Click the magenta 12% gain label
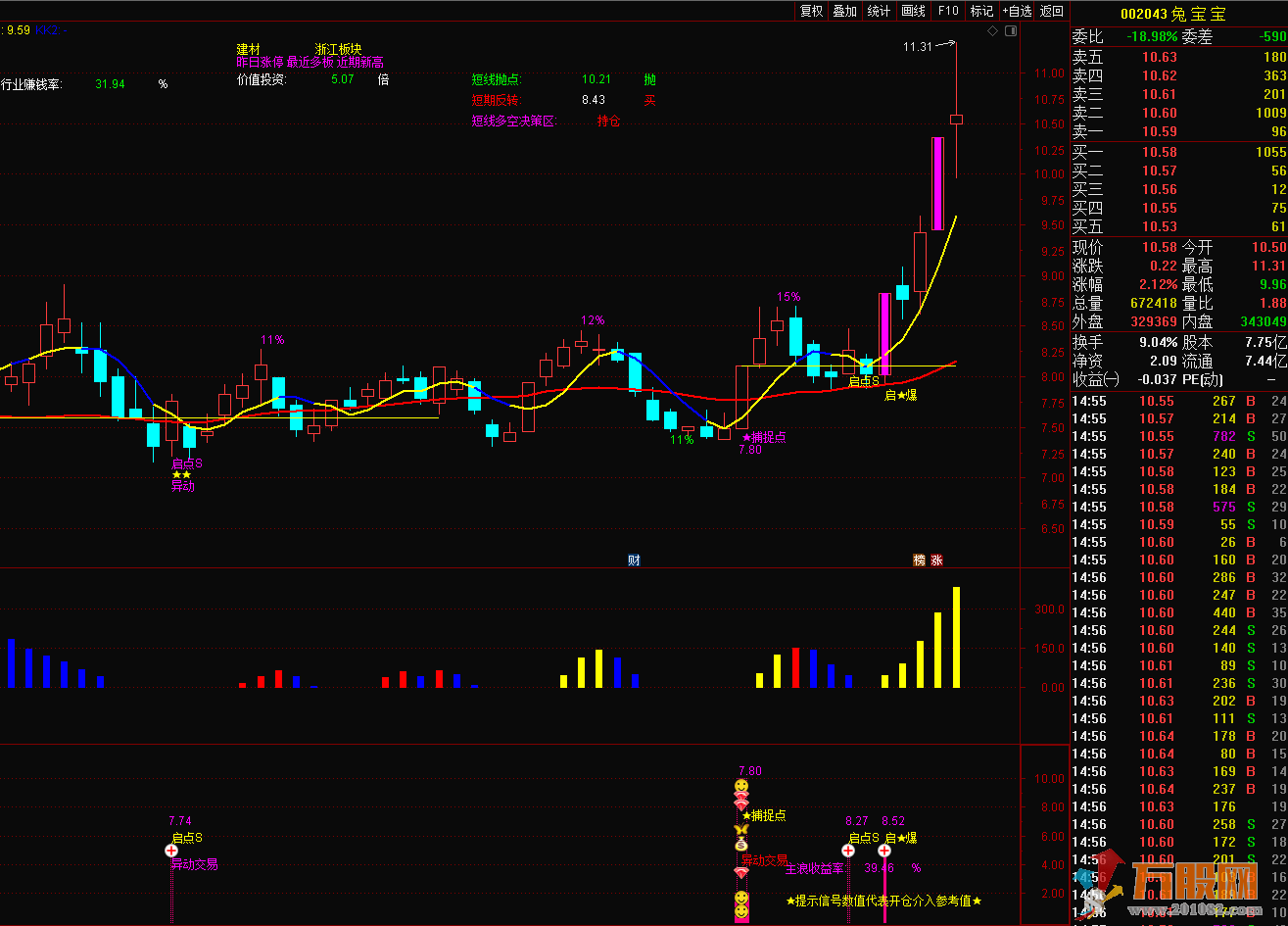This screenshot has width=1288, height=926. [593, 320]
